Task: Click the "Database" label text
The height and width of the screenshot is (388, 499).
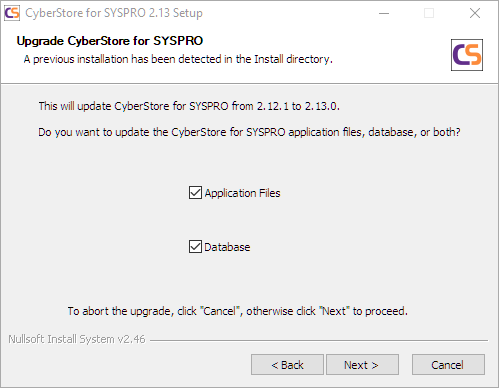Action: coord(227,247)
